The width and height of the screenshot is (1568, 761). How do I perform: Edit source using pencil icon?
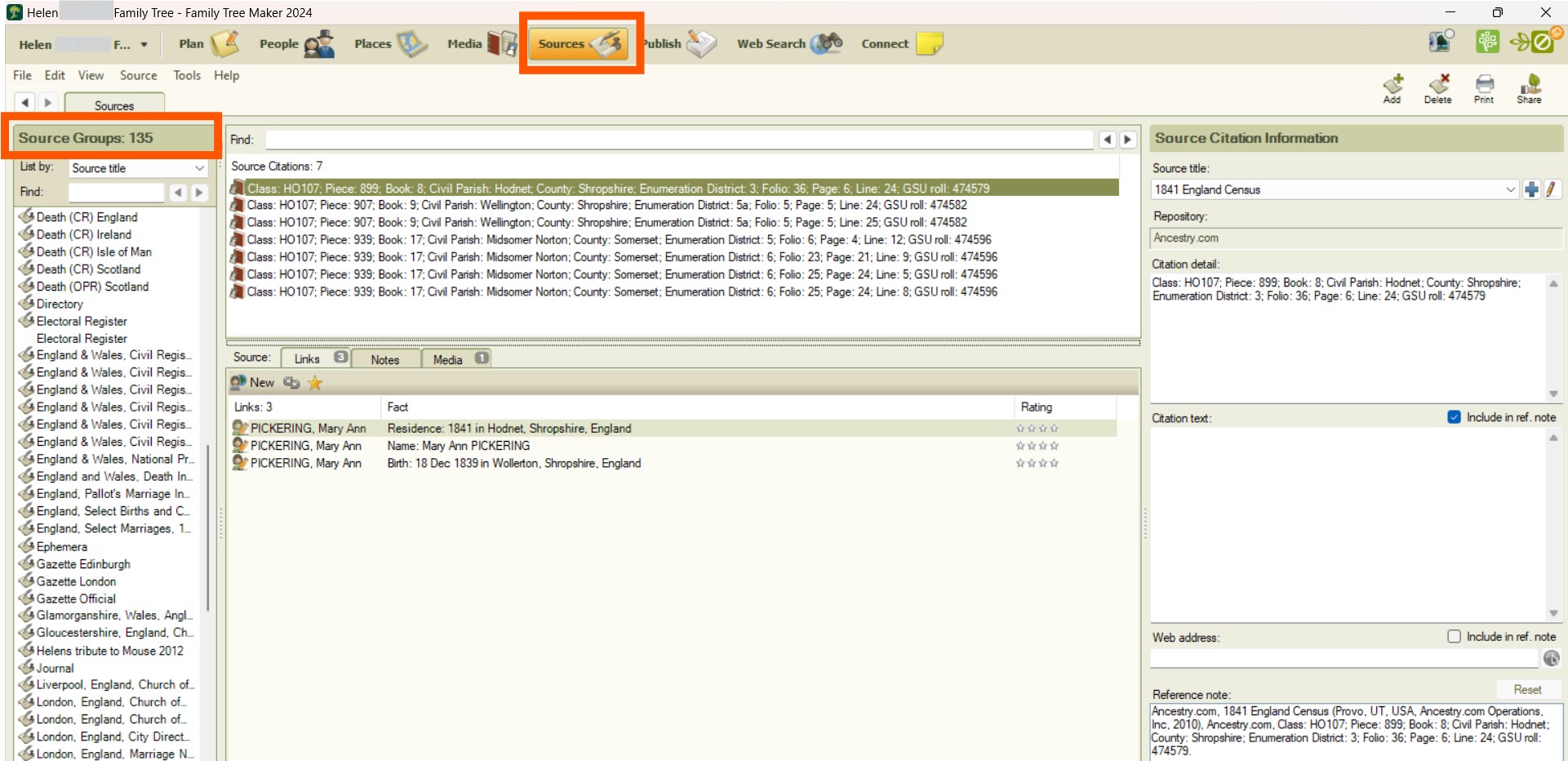1551,189
